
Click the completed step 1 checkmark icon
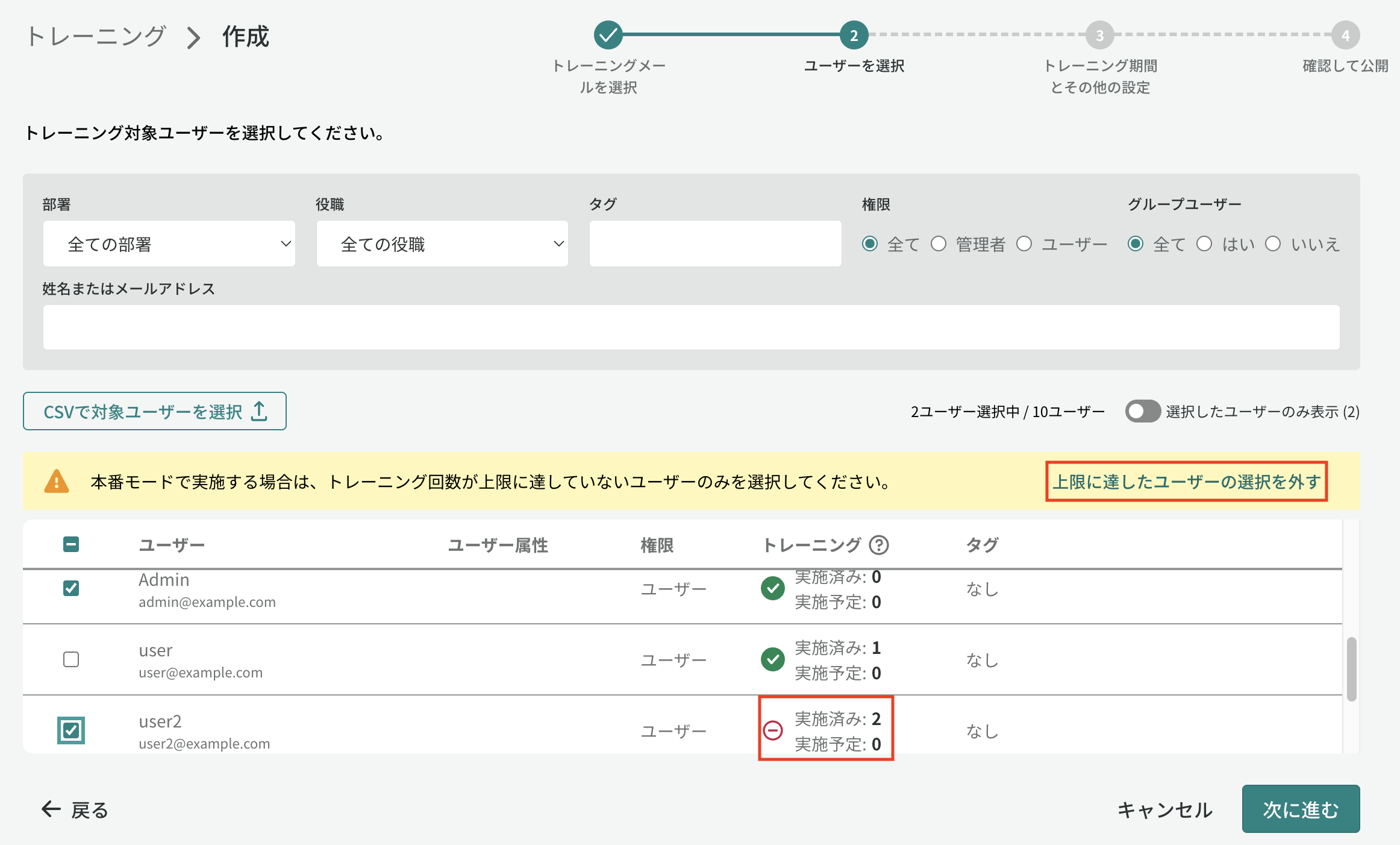(608, 36)
